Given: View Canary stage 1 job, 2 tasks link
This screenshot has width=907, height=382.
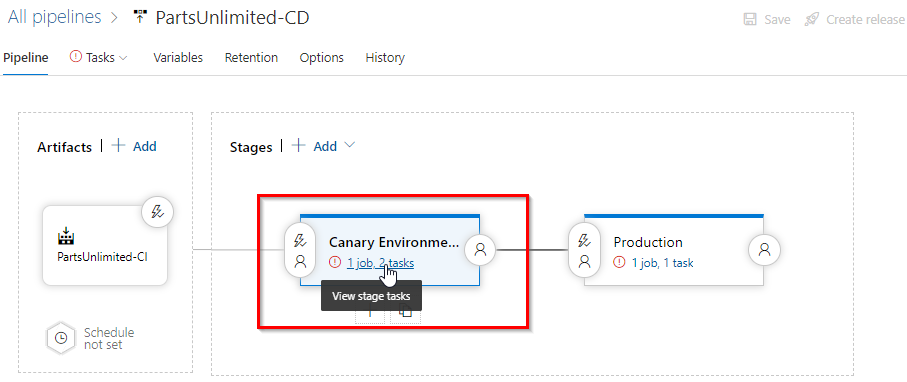Looking at the screenshot, I should click(380, 263).
